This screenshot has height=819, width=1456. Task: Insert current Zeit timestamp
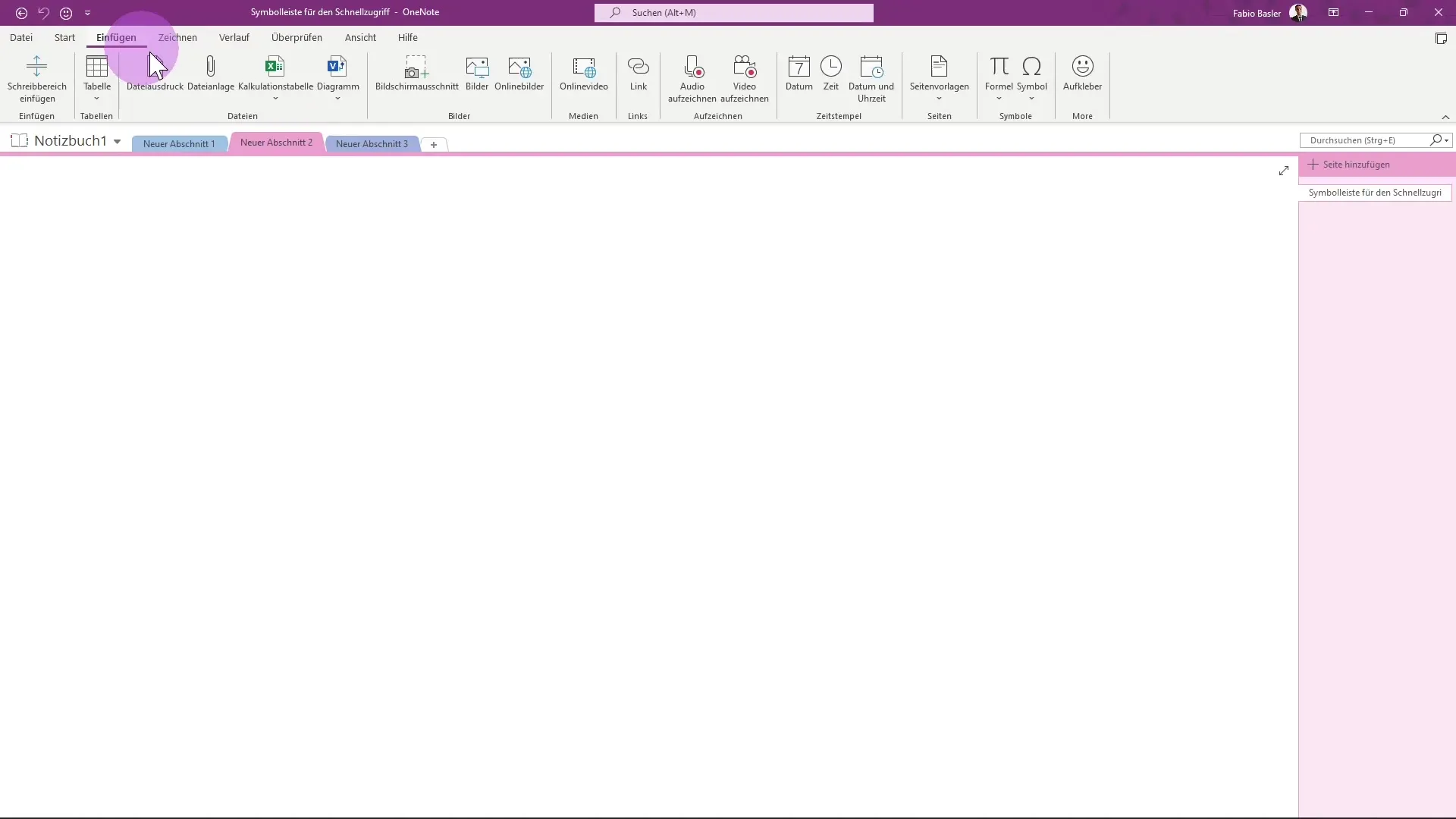click(831, 74)
